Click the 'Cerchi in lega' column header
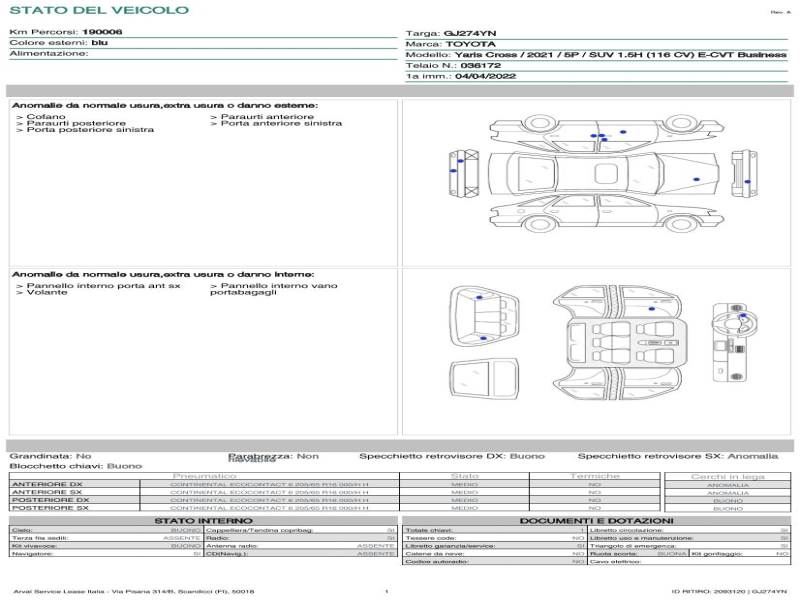This screenshot has height=600, width=800. pos(728,477)
